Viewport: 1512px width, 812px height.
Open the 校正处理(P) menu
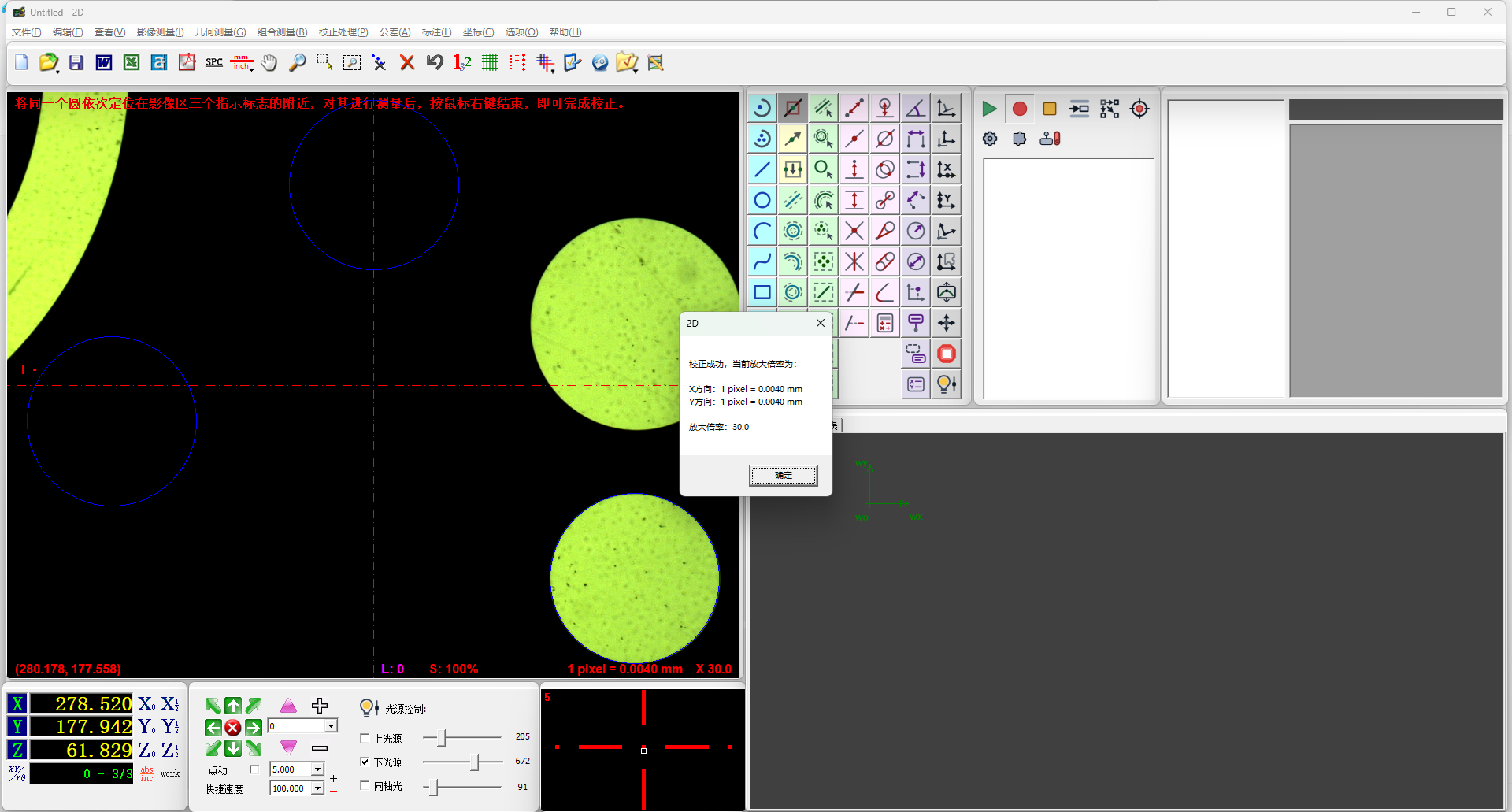343,32
